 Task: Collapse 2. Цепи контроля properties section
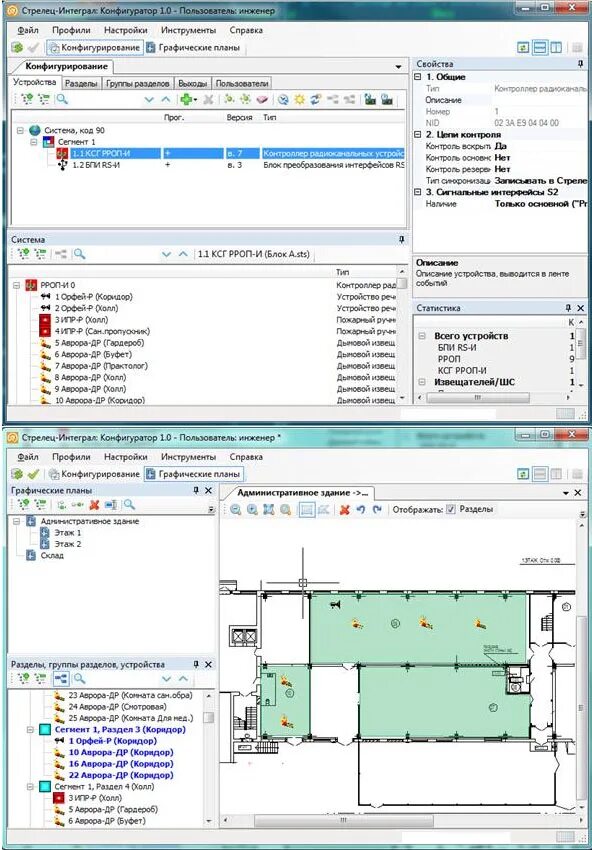pos(417,134)
